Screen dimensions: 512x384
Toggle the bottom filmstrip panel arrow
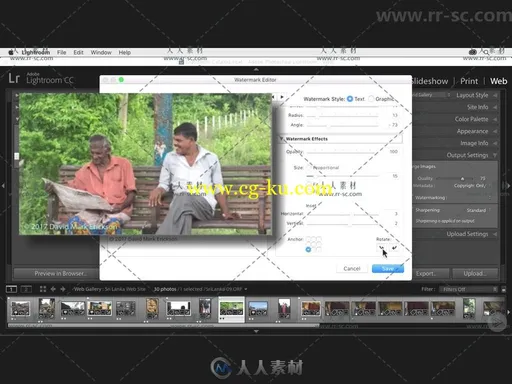(256, 331)
